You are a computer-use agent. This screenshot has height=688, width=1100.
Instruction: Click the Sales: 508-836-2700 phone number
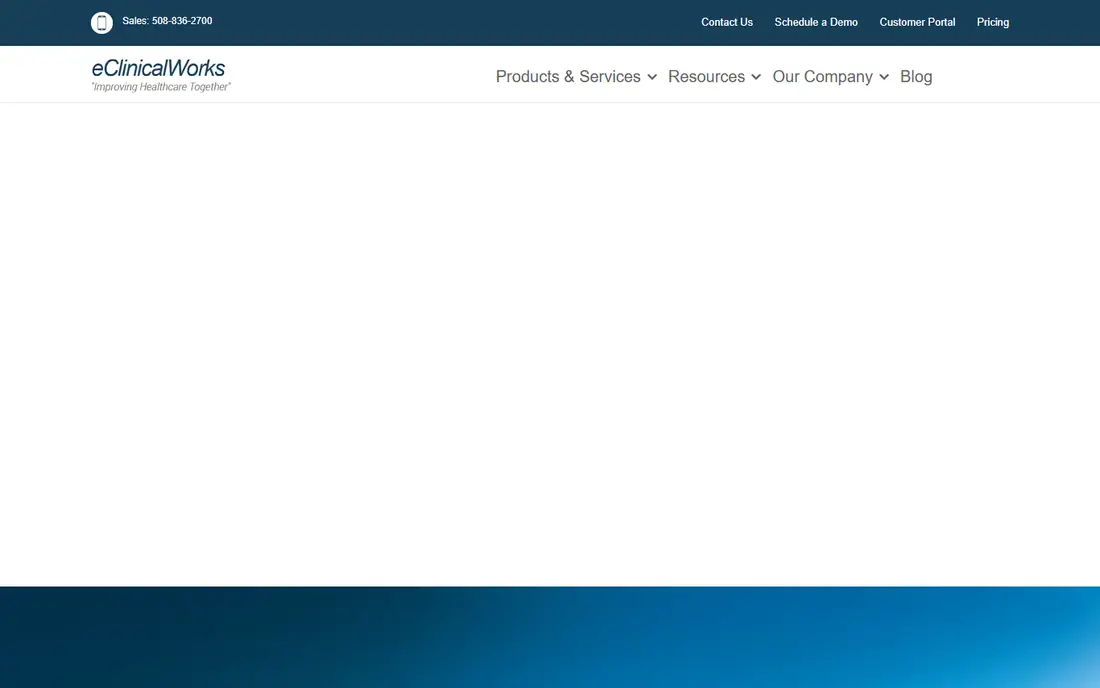pyautogui.click(x=167, y=21)
